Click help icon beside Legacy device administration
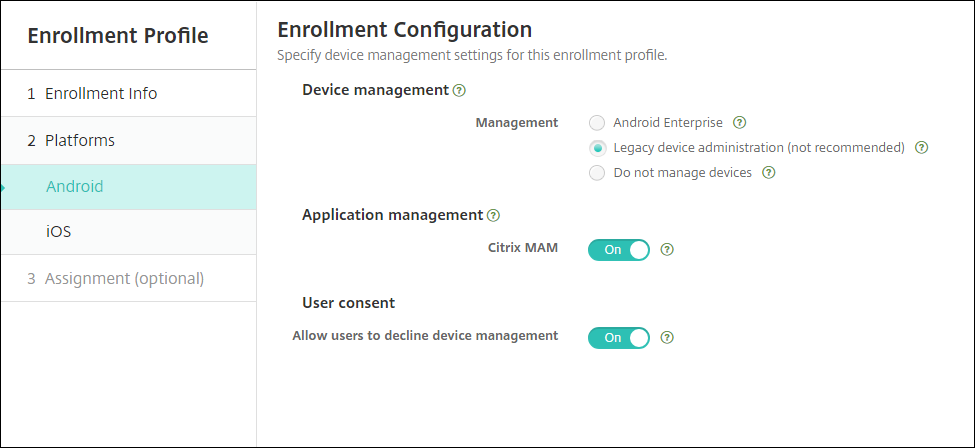Screen dimensions: 975x448 (x=922, y=147)
